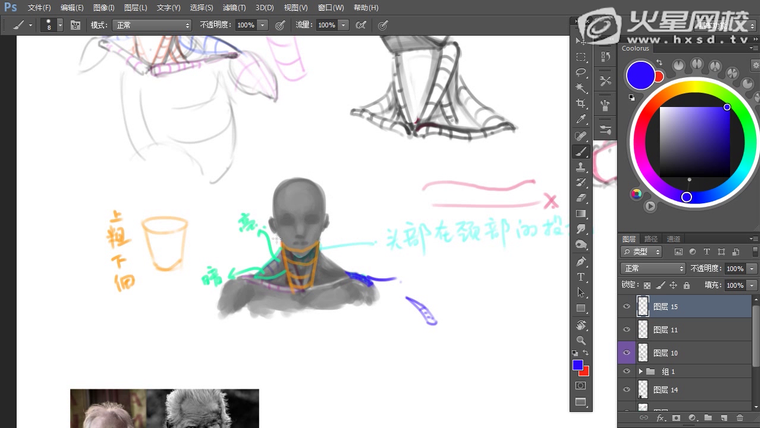Open the layer blend mode dropdown
760x428 pixels.
pos(652,269)
